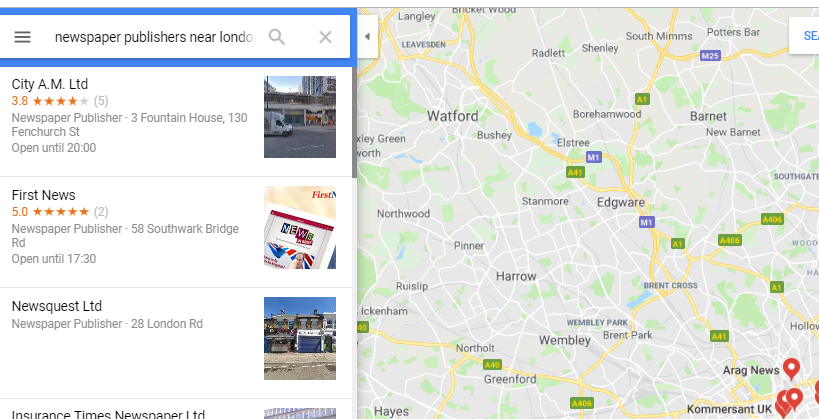The width and height of the screenshot is (819, 419).
Task: Click the results list scrollbar
Action: (x=355, y=124)
